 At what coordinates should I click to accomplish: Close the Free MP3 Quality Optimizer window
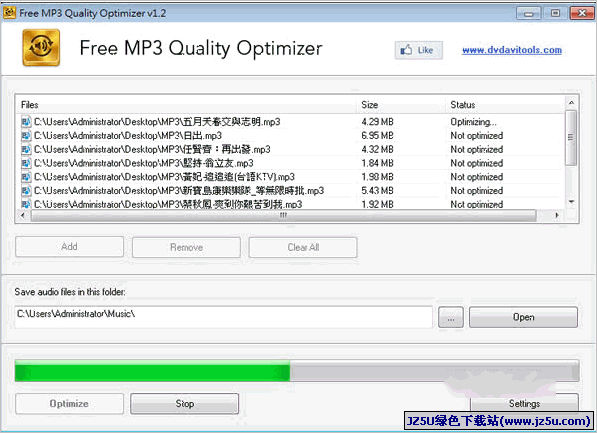click(x=582, y=13)
